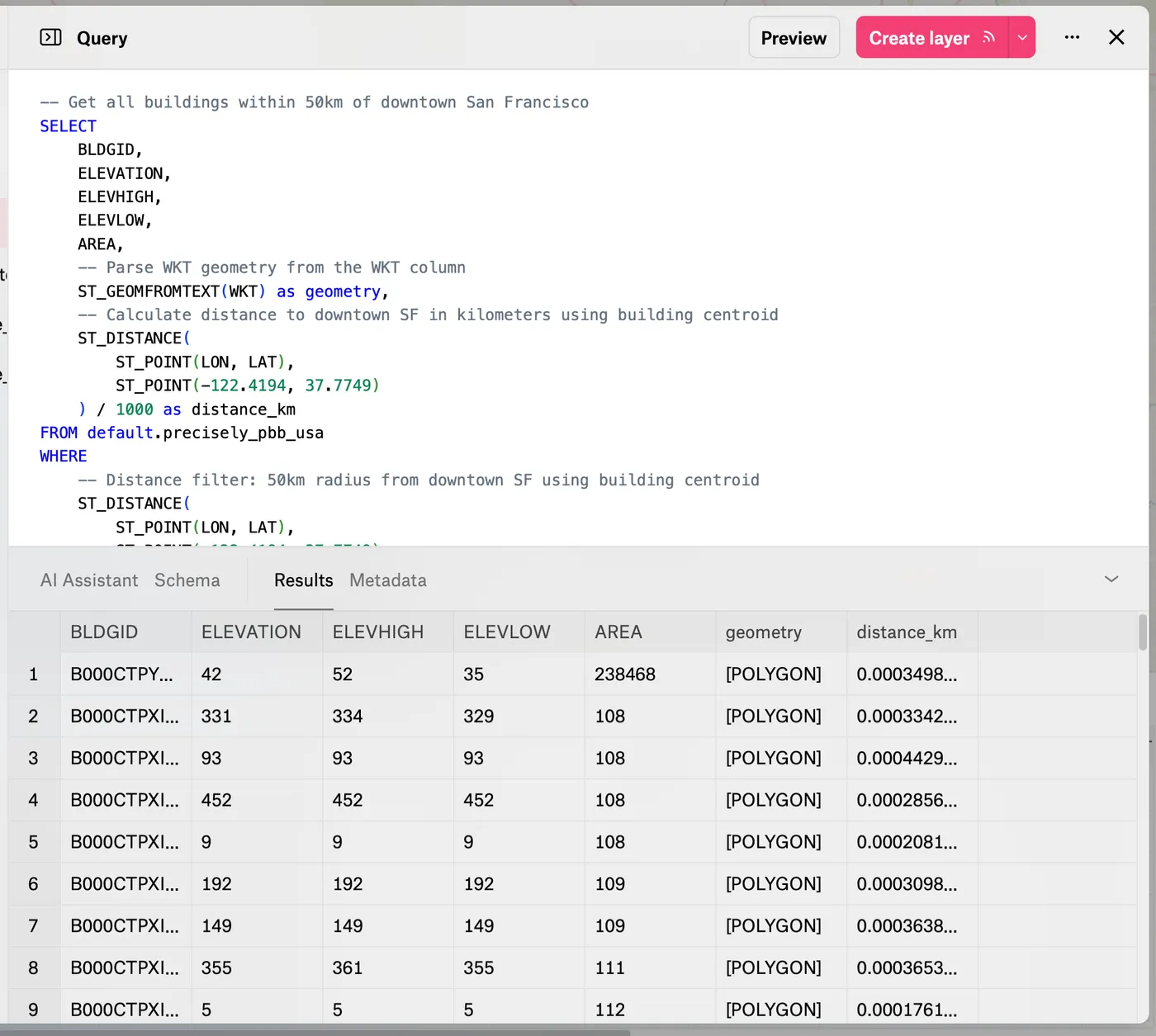
Task: Click AREA value 111 in row 8
Action: [x=650, y=967]
